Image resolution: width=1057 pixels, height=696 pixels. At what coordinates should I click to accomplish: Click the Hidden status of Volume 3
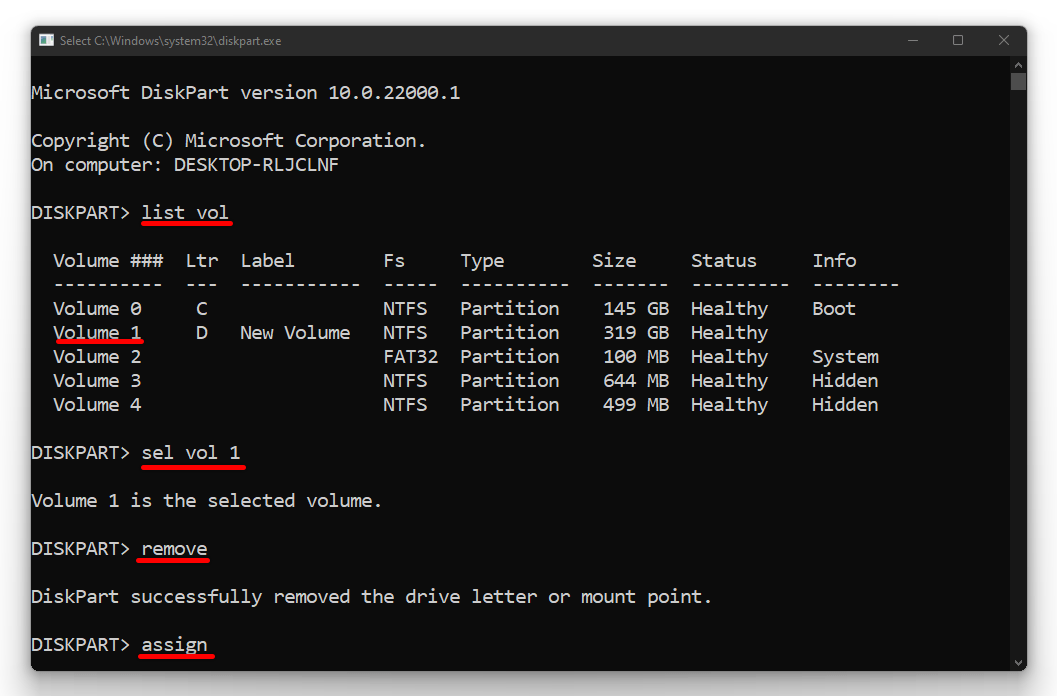[845, 380]
